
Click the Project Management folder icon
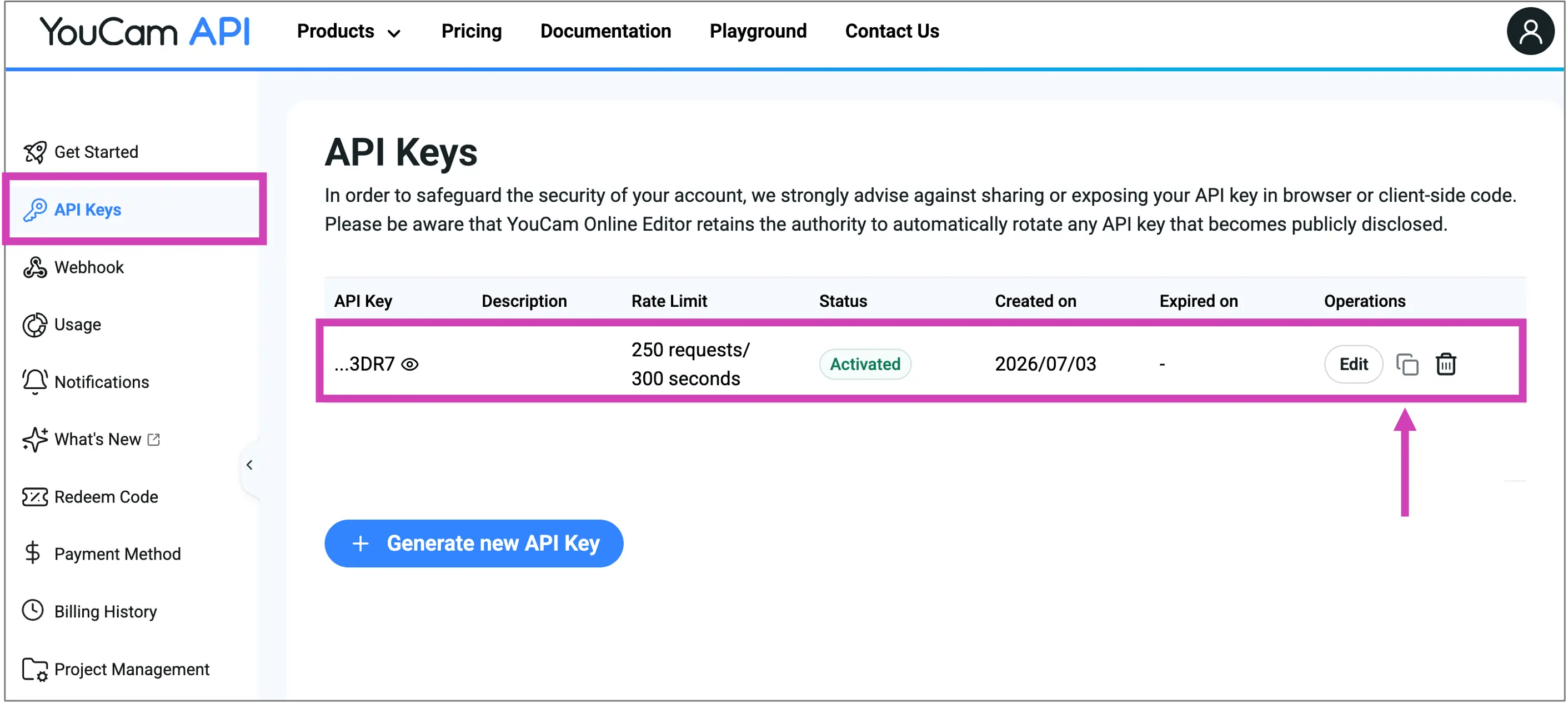coord(34,669)
